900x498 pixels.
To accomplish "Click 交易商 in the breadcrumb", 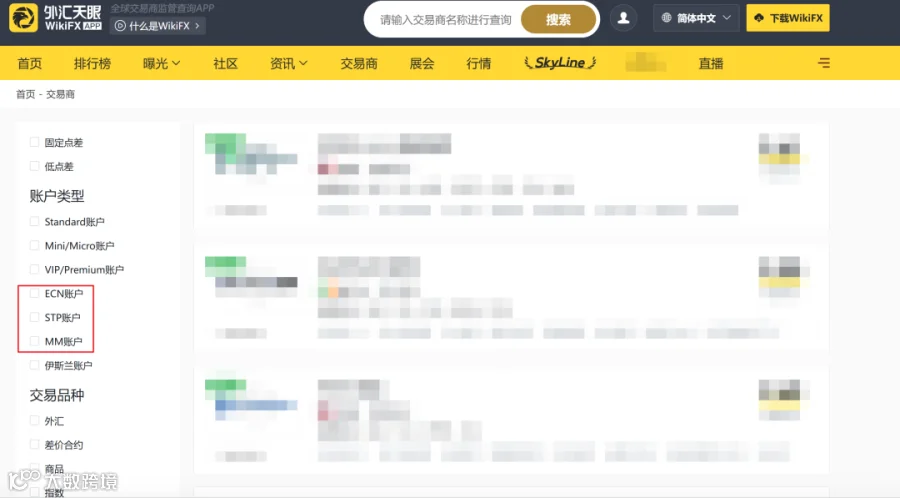I will (x=60, y=94).
